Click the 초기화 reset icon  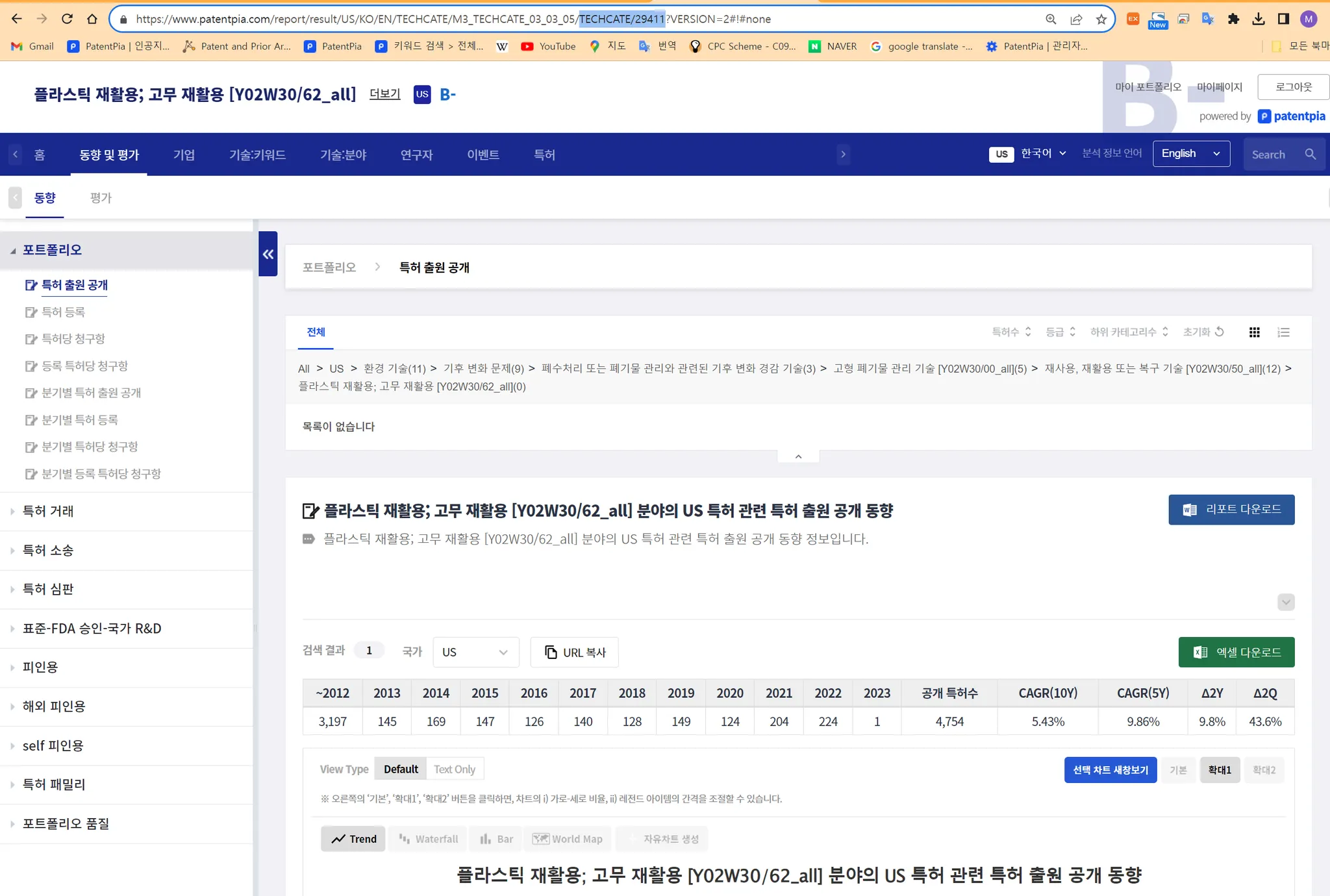pos(1220,332)
